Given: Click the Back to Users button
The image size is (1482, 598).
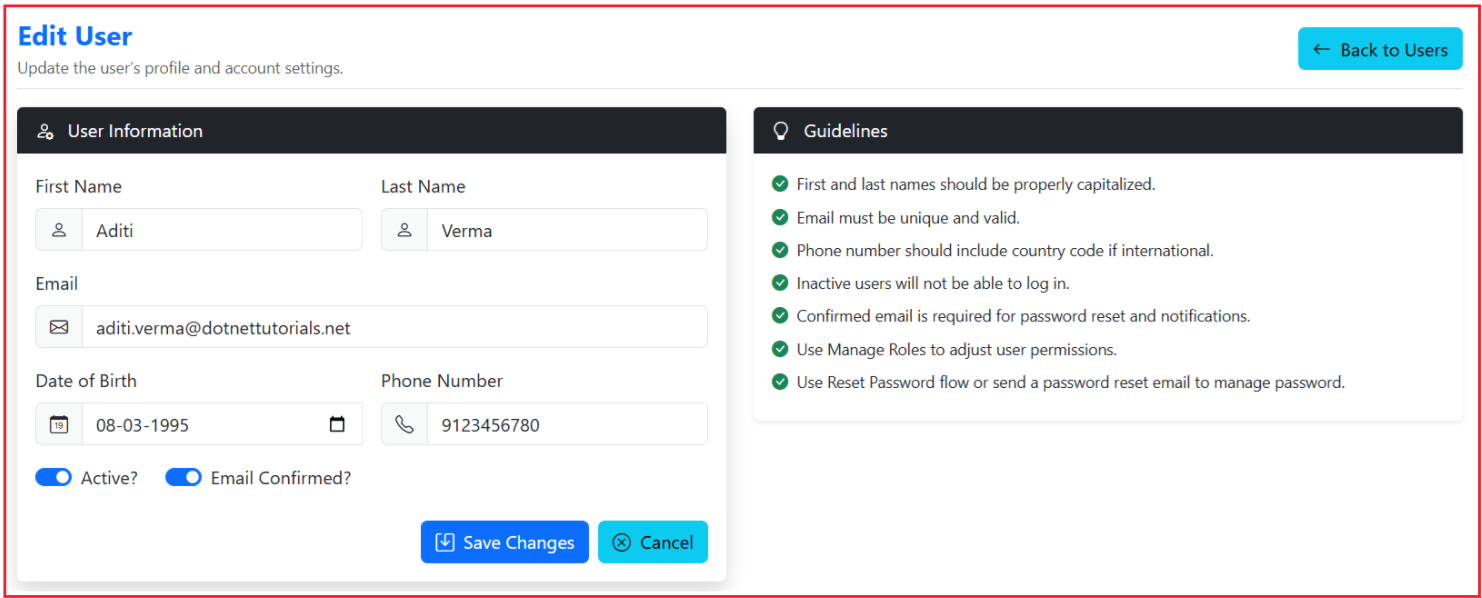Looking at the screenshot, I should tap(1380, 48).
